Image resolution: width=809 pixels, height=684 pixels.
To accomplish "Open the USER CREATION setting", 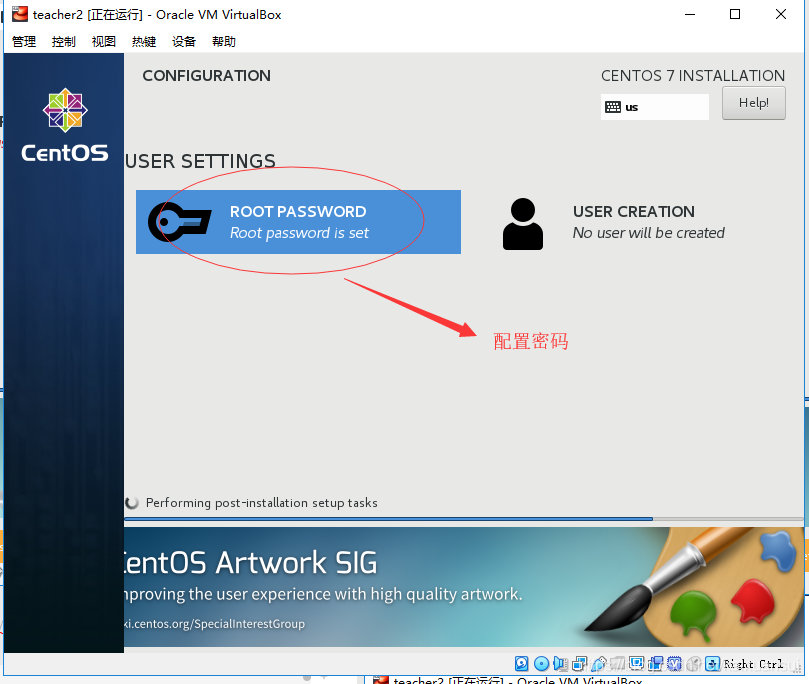I will [x=614, y=223].
